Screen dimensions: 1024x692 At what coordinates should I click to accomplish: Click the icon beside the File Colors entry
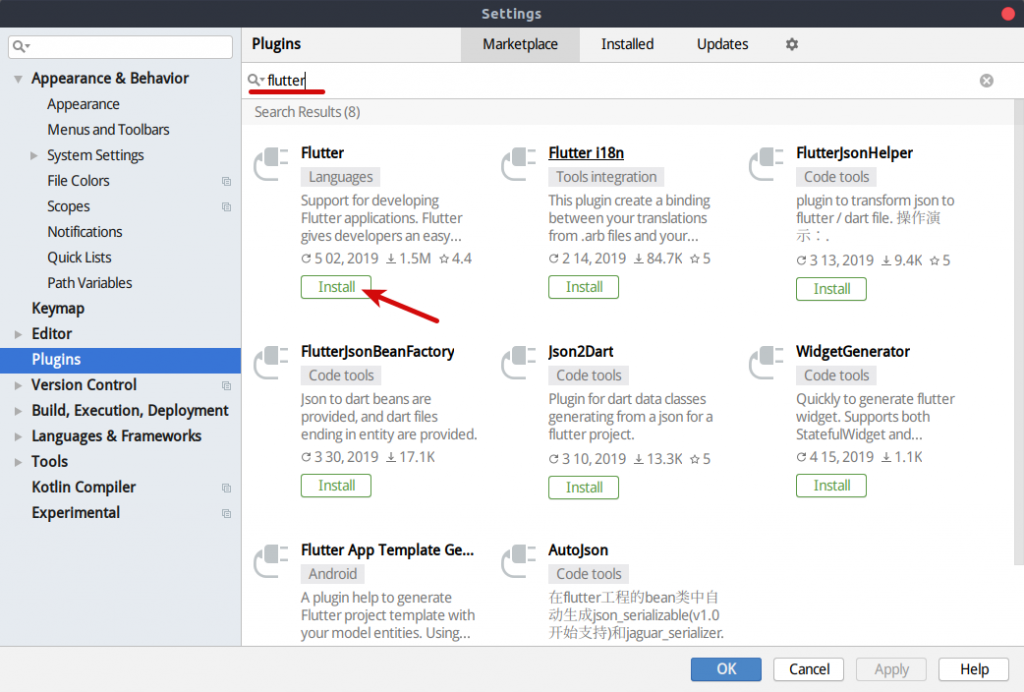pos(227,181)
